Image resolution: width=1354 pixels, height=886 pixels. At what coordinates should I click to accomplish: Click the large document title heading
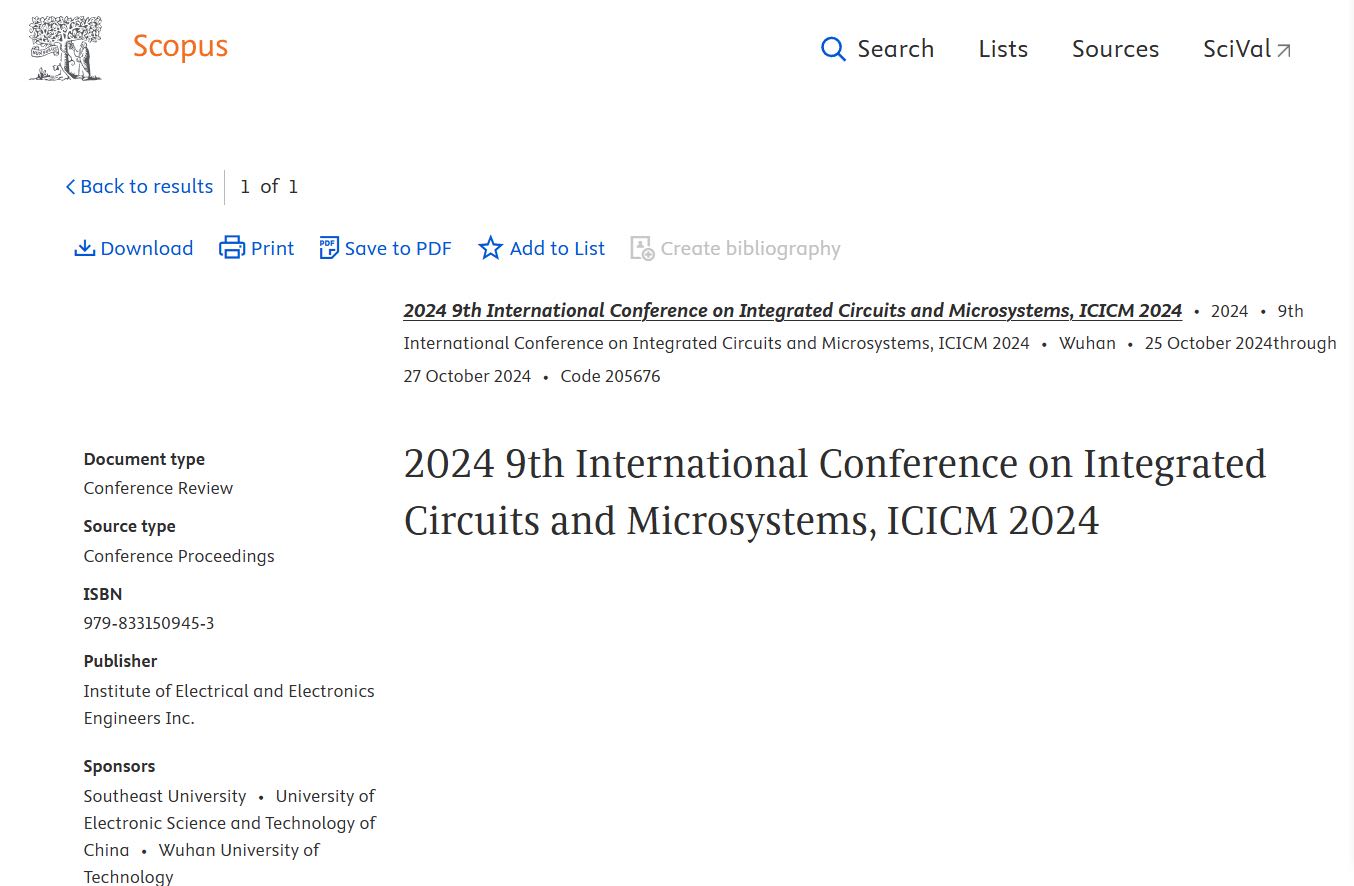point(834,492)
